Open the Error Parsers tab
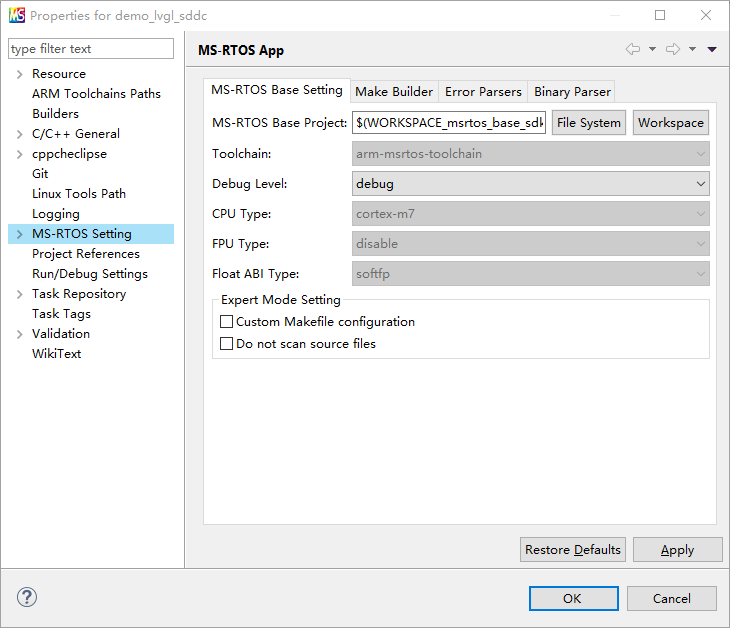 483,91
